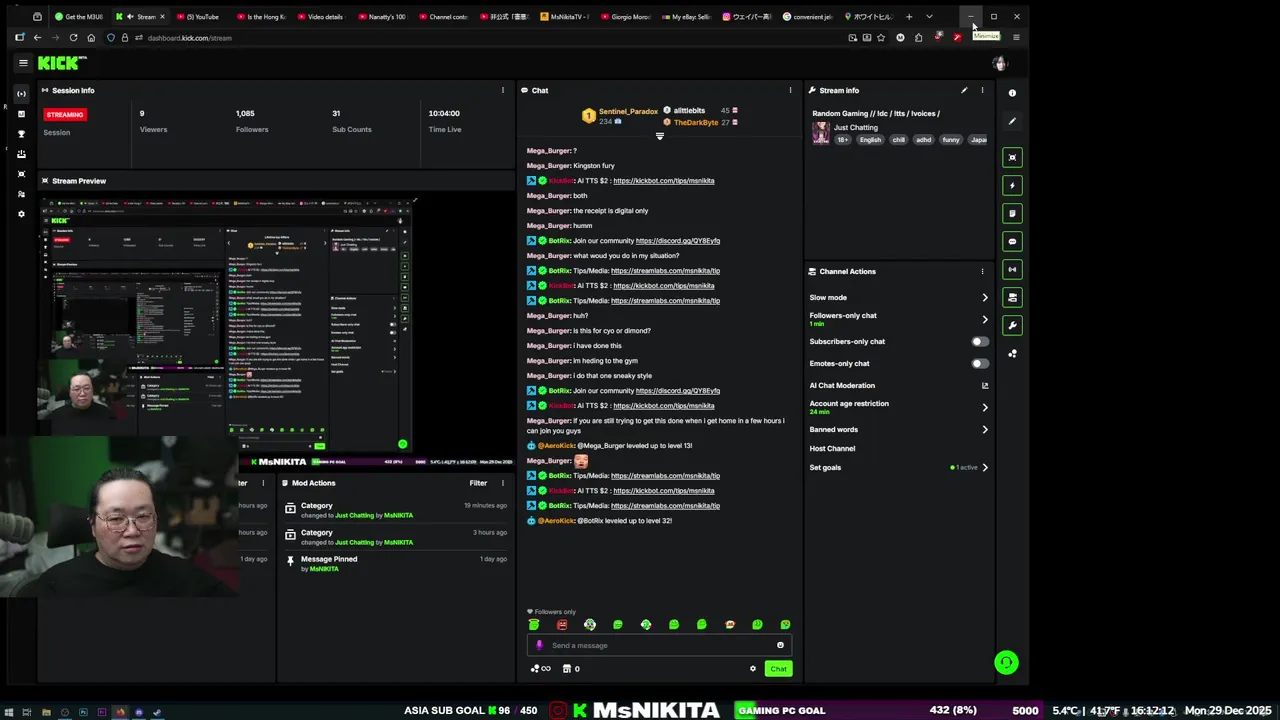Open the green support headset button
Screen dimensions: 1280x720
[1007, 662]
